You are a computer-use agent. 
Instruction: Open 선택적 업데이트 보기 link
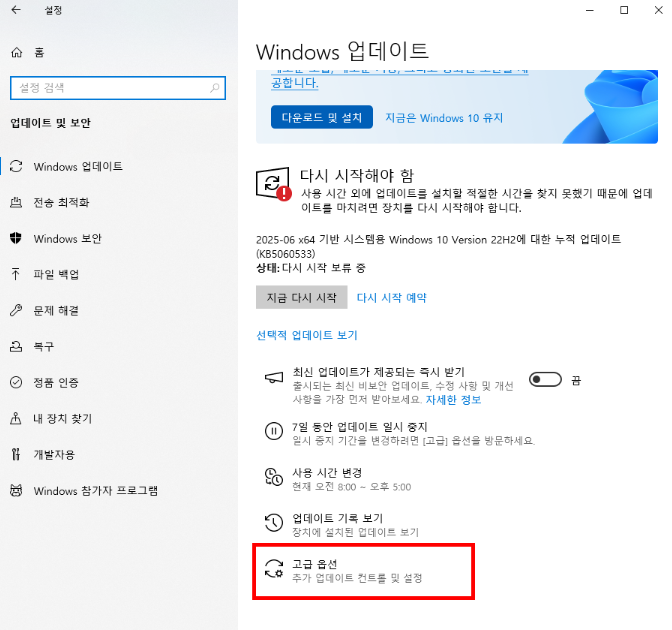[x=307, y=335]
